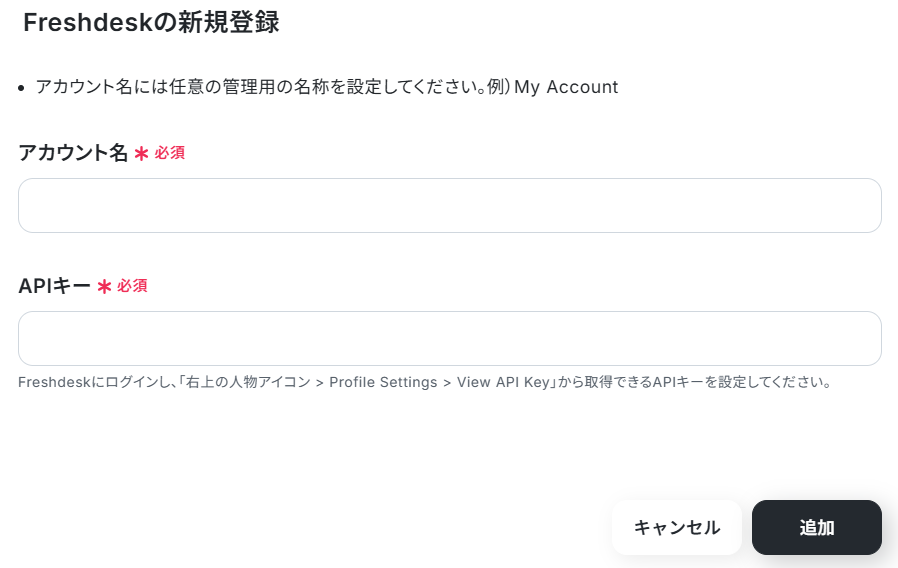Click the アカウント名 text input field
Image resolution: width=898 pixels, height=568 pixels.
point(450,206)
